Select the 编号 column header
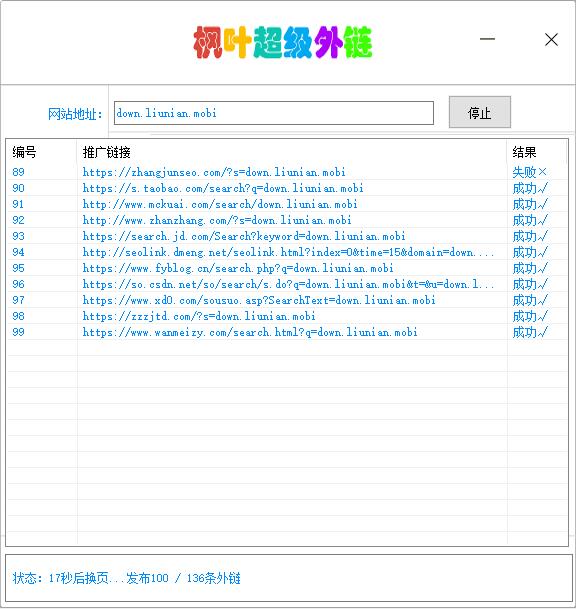 [24, 152]
